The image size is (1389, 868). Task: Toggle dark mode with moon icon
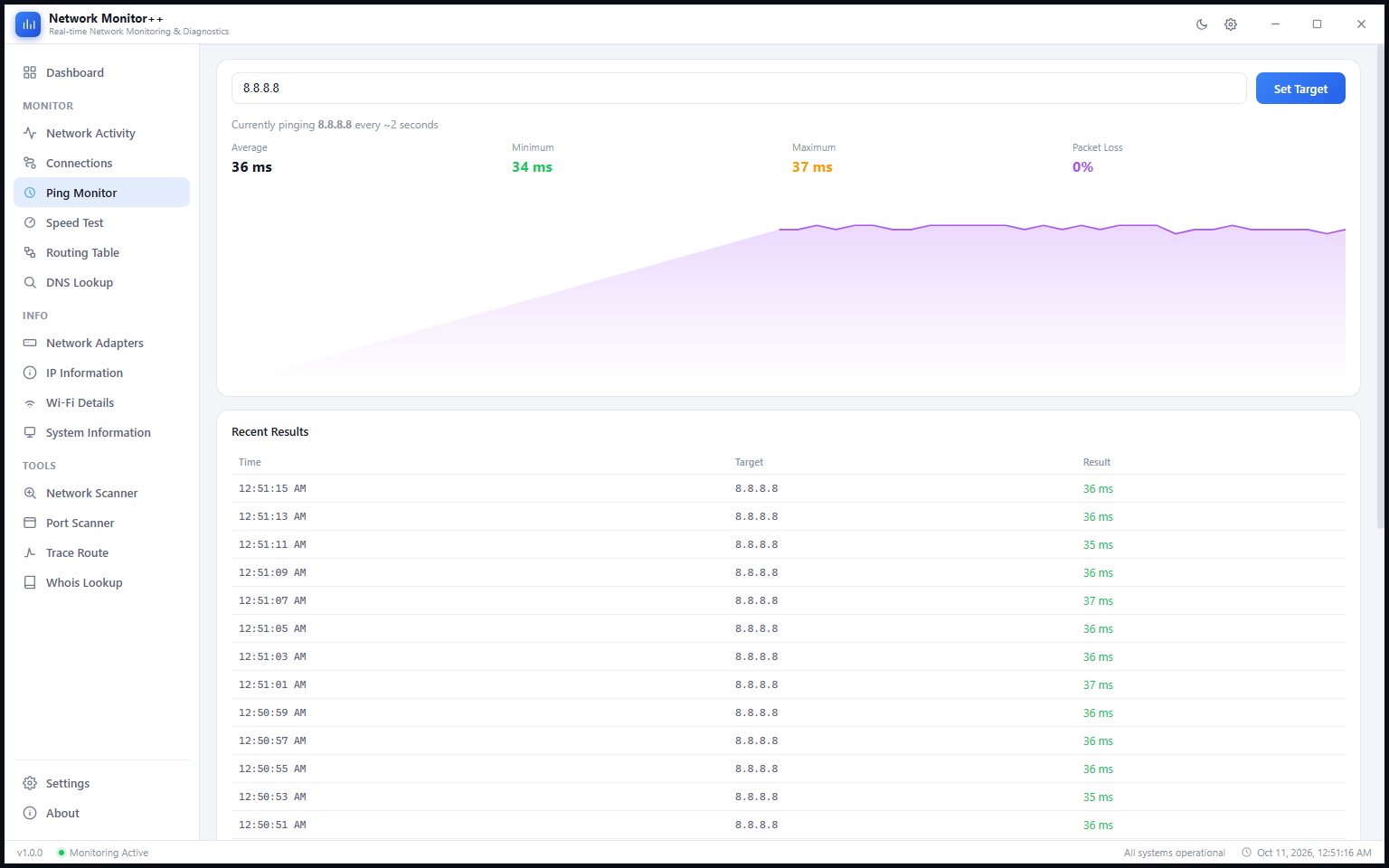[x=1202, y=24]
